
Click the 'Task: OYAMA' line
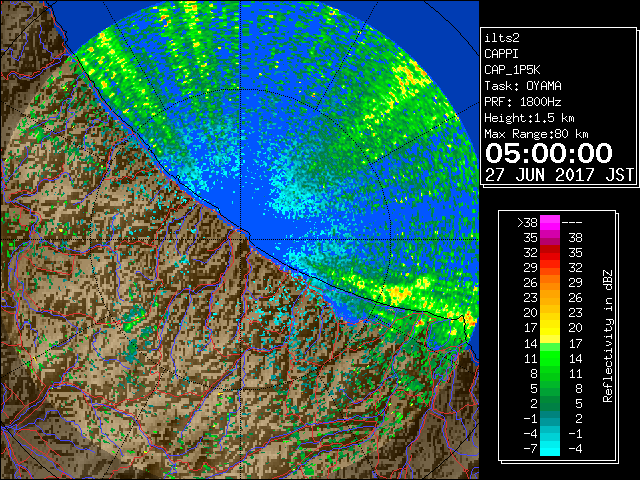(x=523, y=86)
